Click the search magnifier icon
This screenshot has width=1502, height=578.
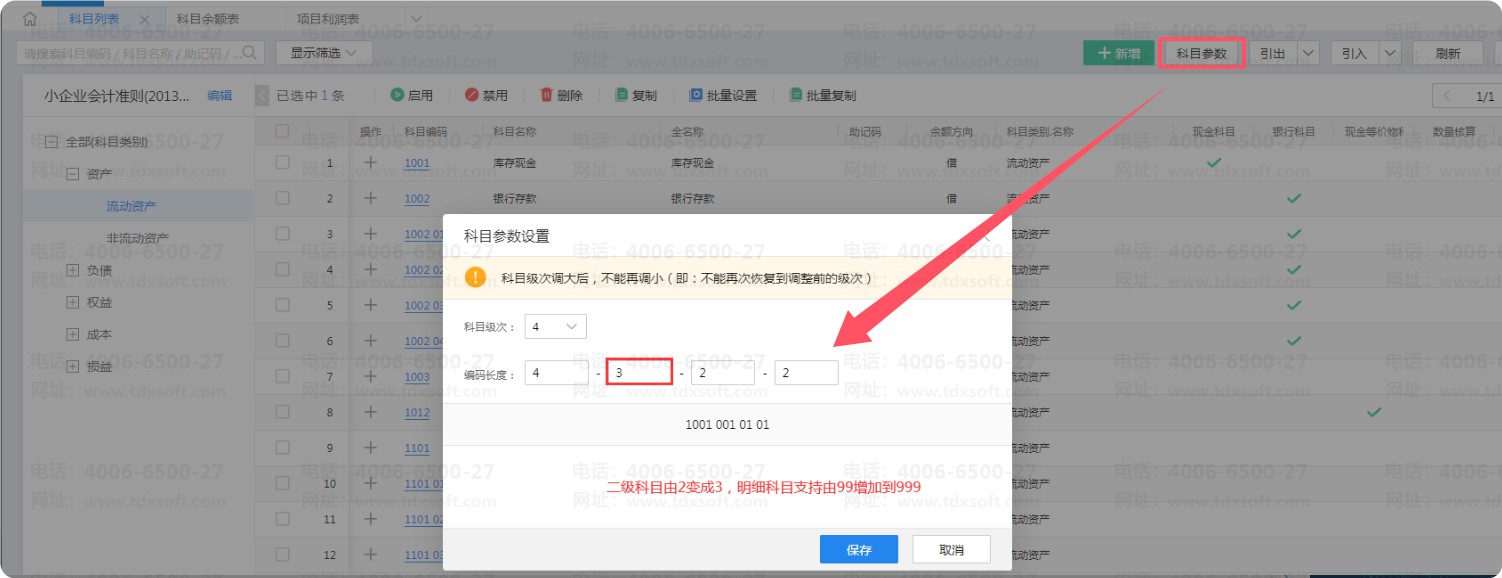point(247,52)
